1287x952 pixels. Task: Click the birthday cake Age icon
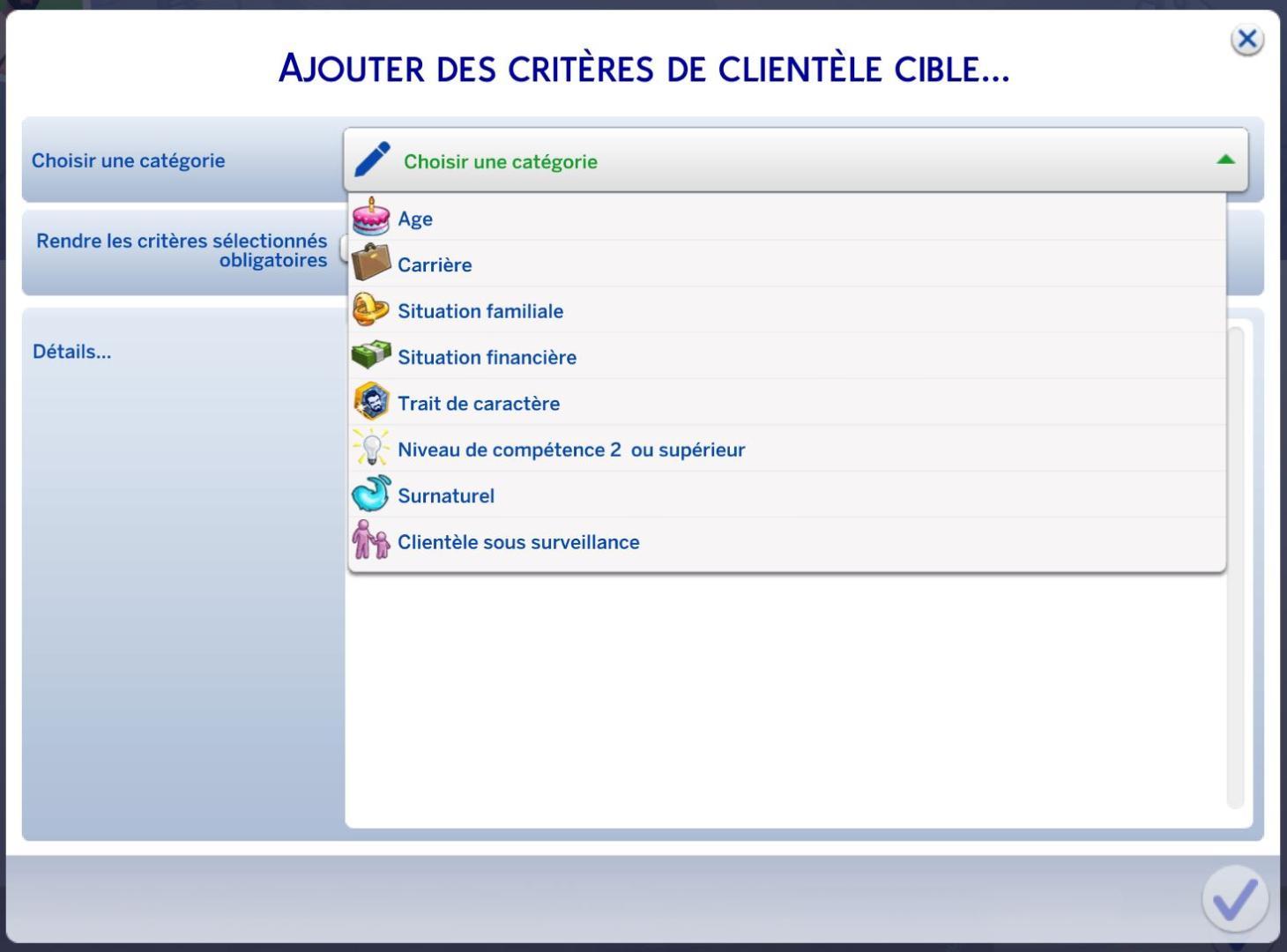point(371,217)
